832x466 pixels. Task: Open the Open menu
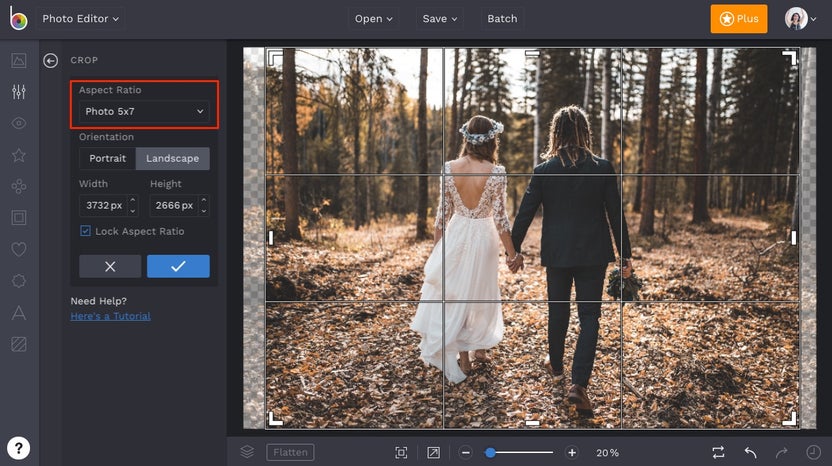tap(374, 18)
